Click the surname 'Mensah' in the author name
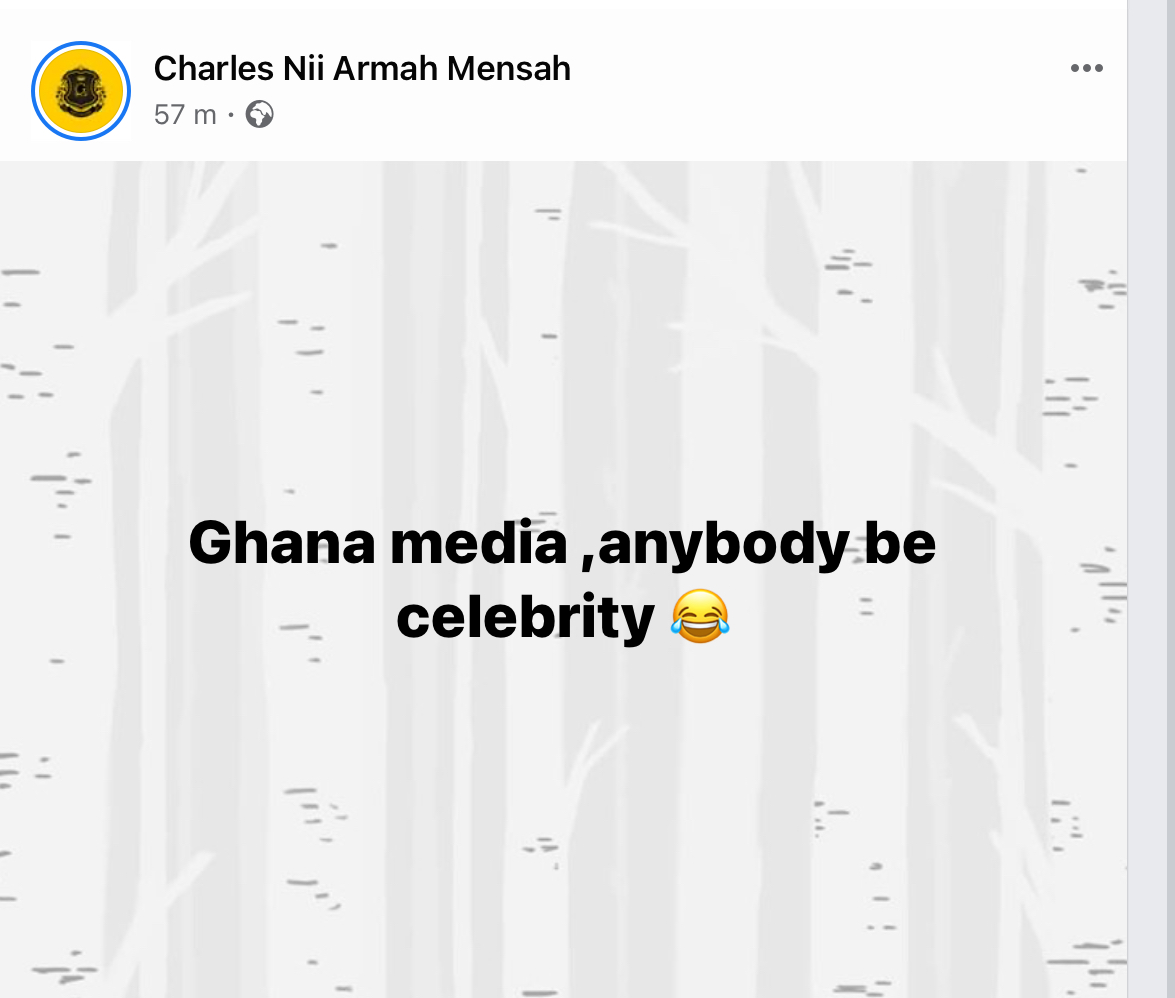Viewport: 1175px width, 998px height. [509, 69]
